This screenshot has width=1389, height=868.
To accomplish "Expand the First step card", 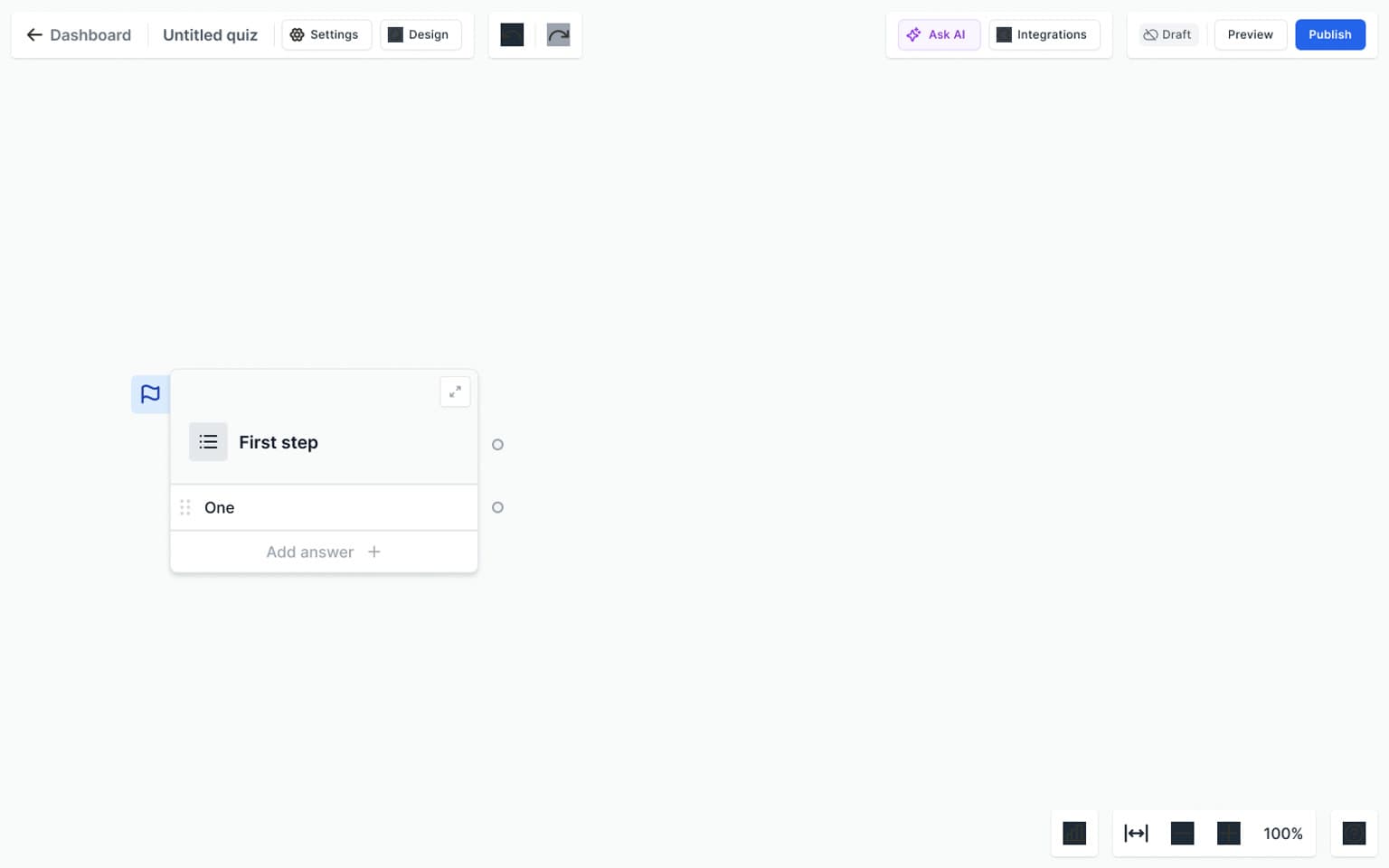I will (x=455, y=392).
